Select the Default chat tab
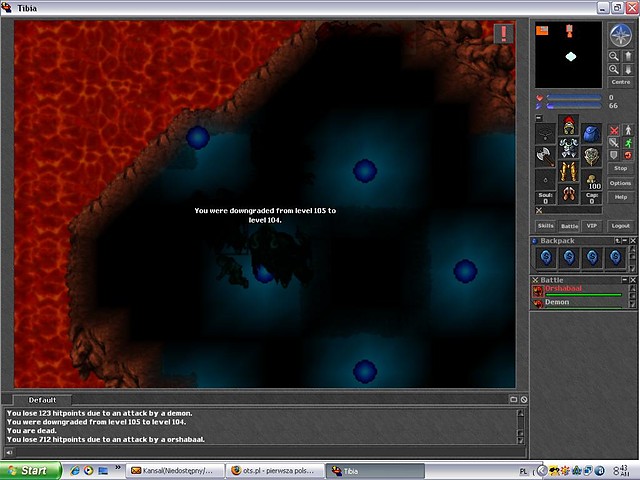Viewport: 640px width, 480px height. (42, 400)
